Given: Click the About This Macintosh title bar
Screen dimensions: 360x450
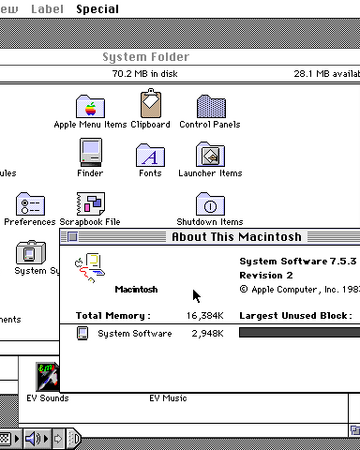Looking at the screenshot, I should [210, 237].
